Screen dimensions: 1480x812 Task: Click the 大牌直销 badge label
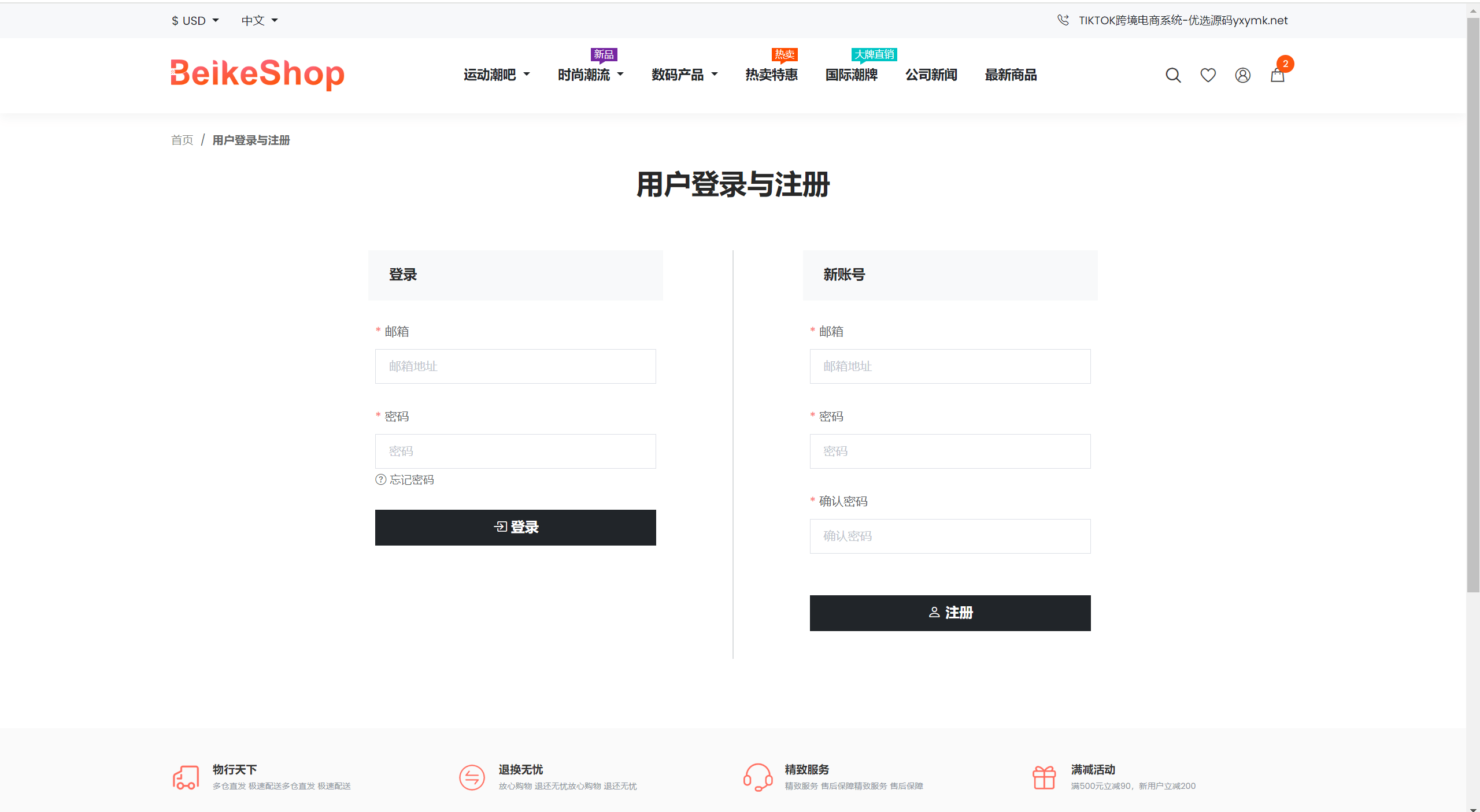[x=874, y=54]
